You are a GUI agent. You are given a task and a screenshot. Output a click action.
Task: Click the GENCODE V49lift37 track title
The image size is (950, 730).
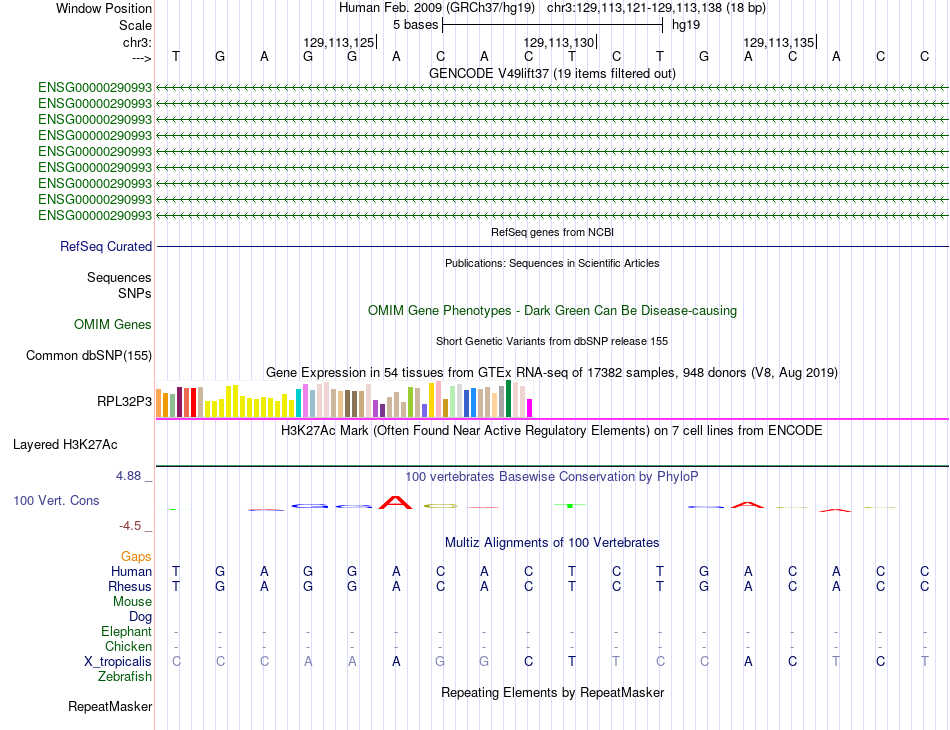click(x=552, y=73)
